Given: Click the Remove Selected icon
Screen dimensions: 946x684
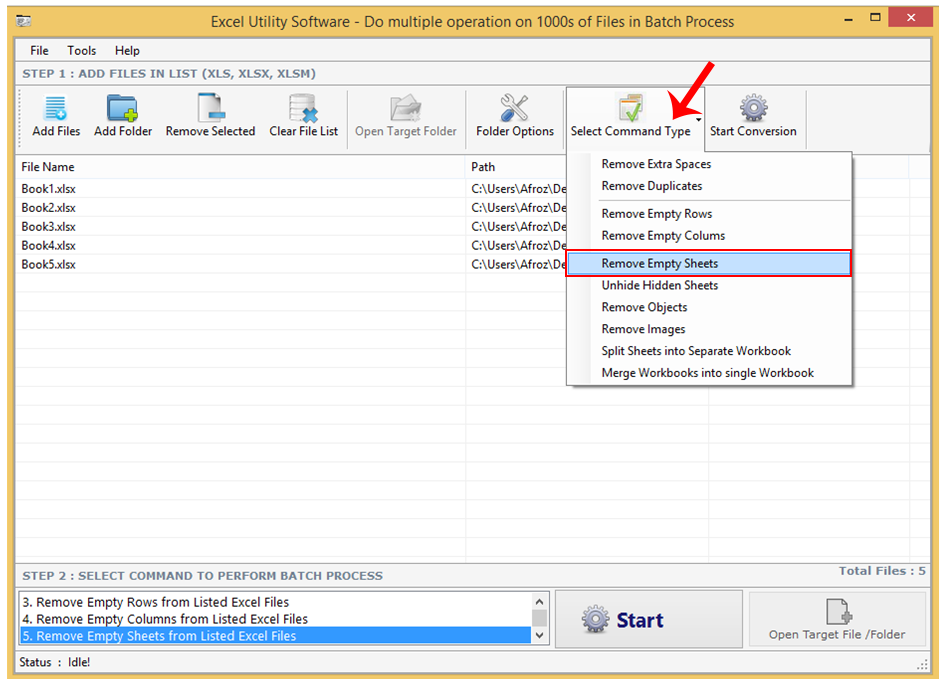Looking at the screenshot, I should [211, 109].
